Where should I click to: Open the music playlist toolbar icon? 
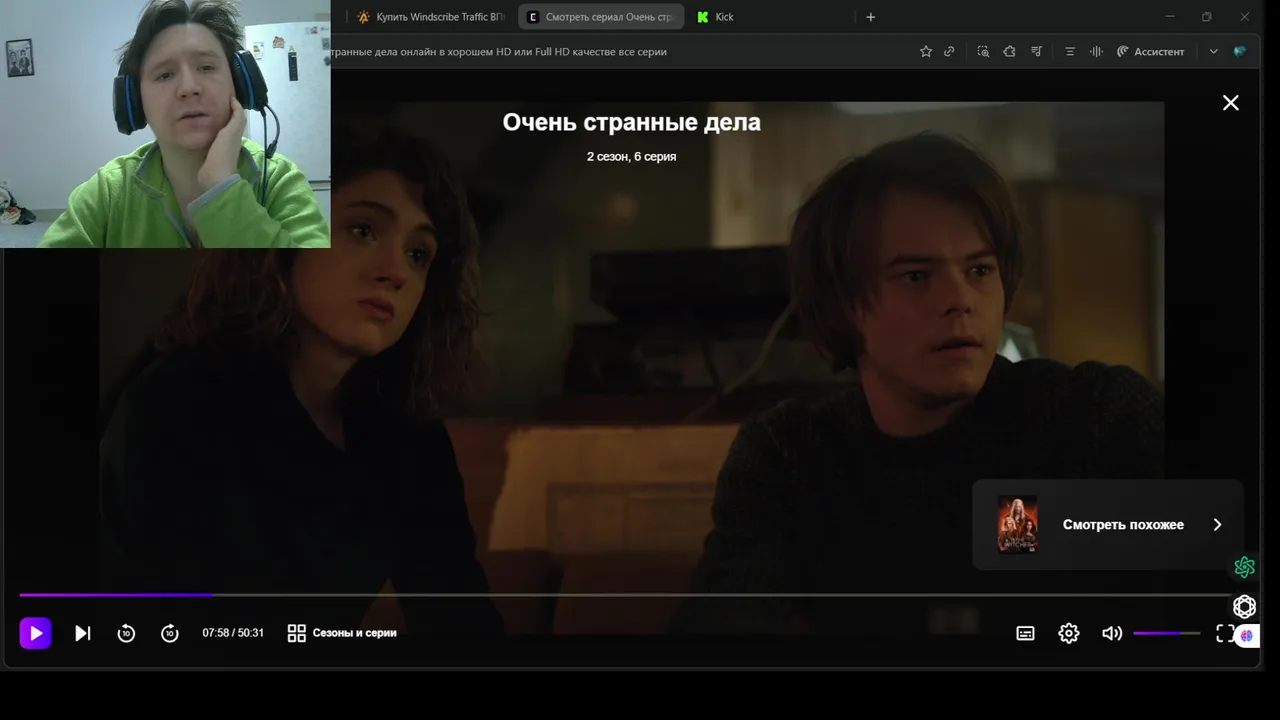click(1037, 51)
